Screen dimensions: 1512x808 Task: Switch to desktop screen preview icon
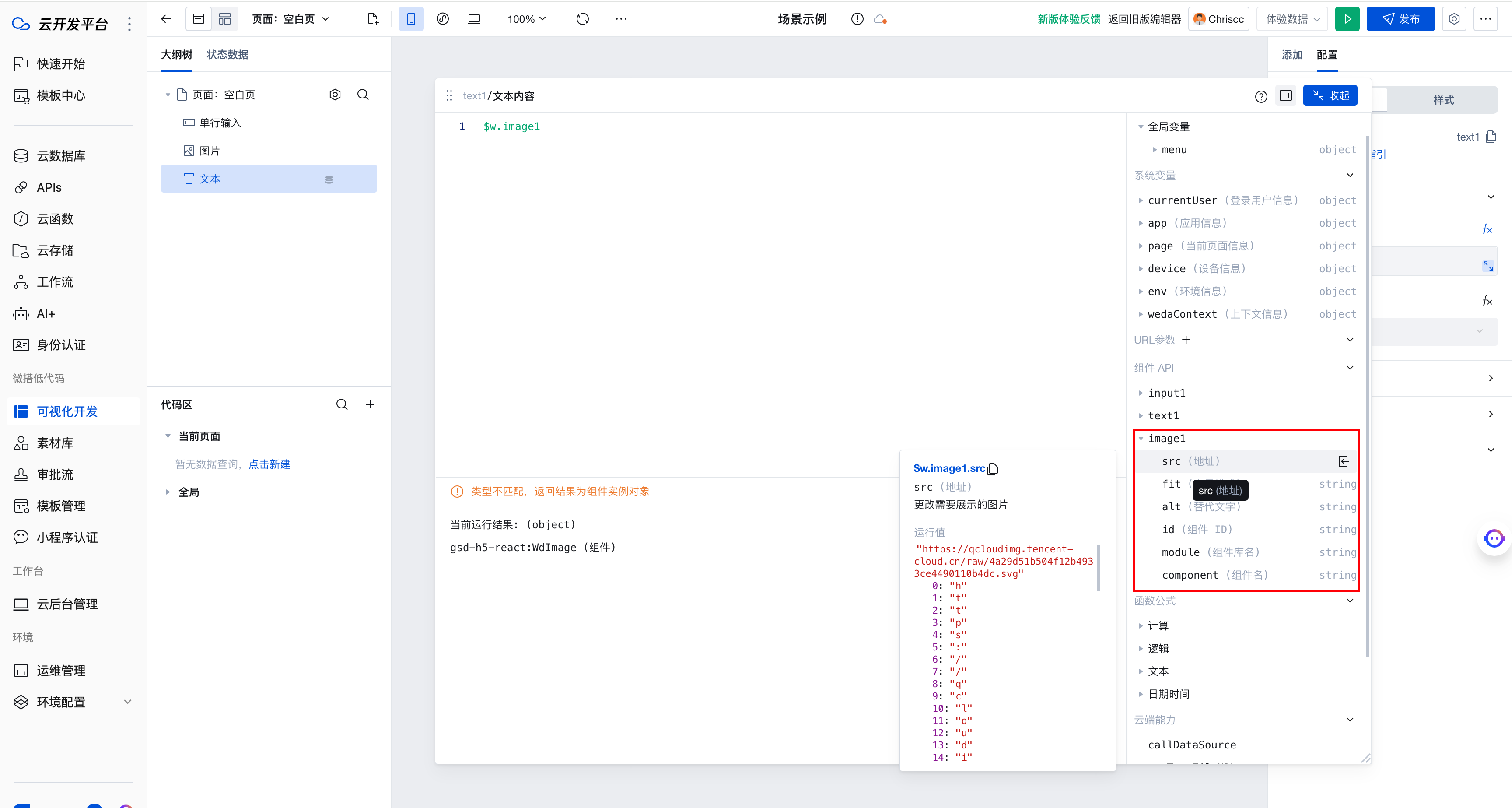click(x=474, y=19)
